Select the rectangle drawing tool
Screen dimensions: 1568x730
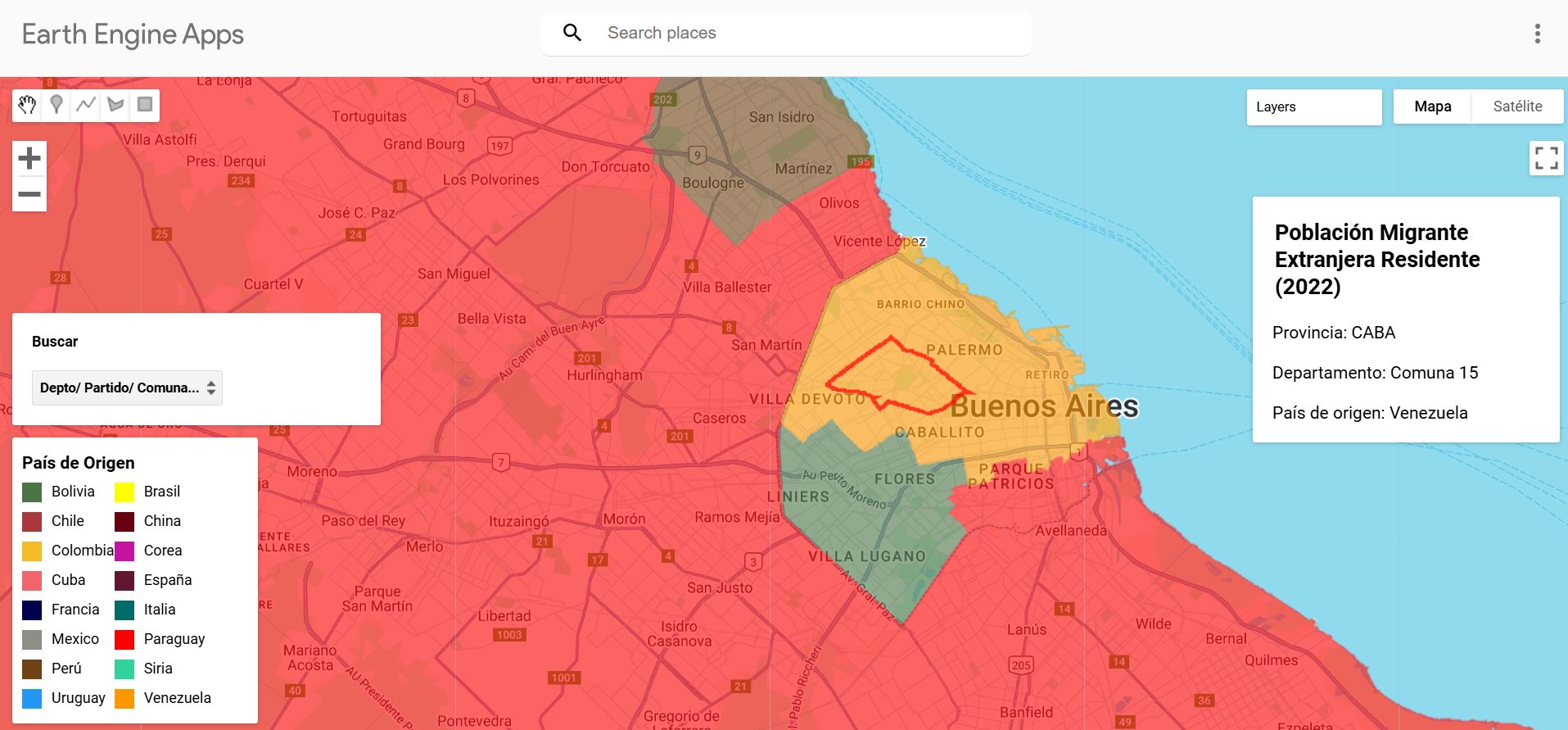(x=145, y=105)
